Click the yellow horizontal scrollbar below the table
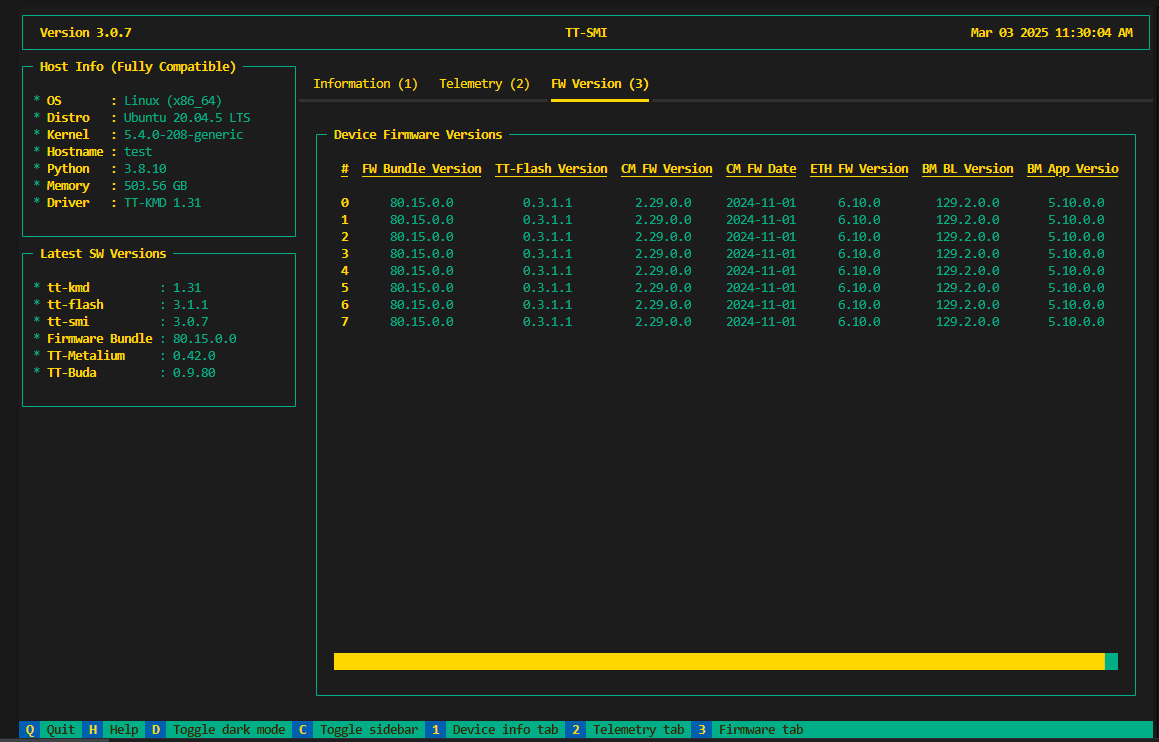The width and height of the screenshot is (1159, 742). [x=720, y=660]
